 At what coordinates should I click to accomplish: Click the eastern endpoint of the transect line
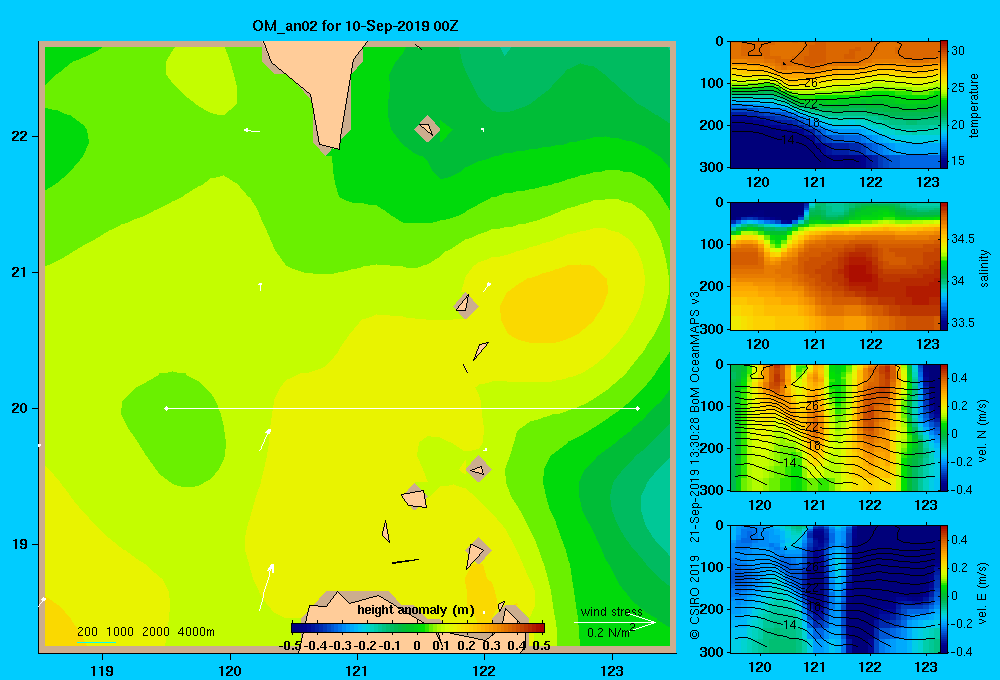coord(638,408)
